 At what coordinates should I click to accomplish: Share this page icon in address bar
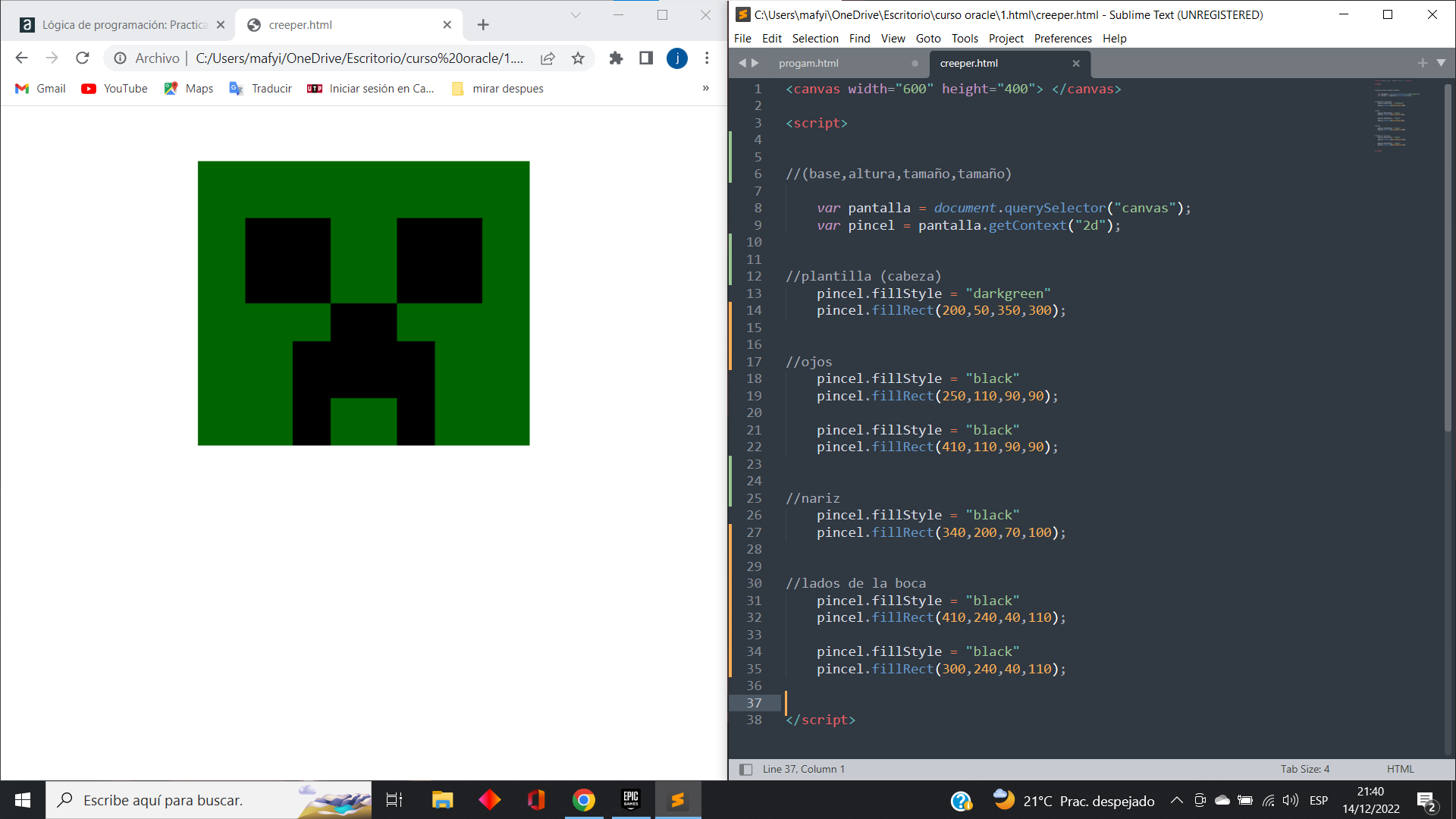548,58
